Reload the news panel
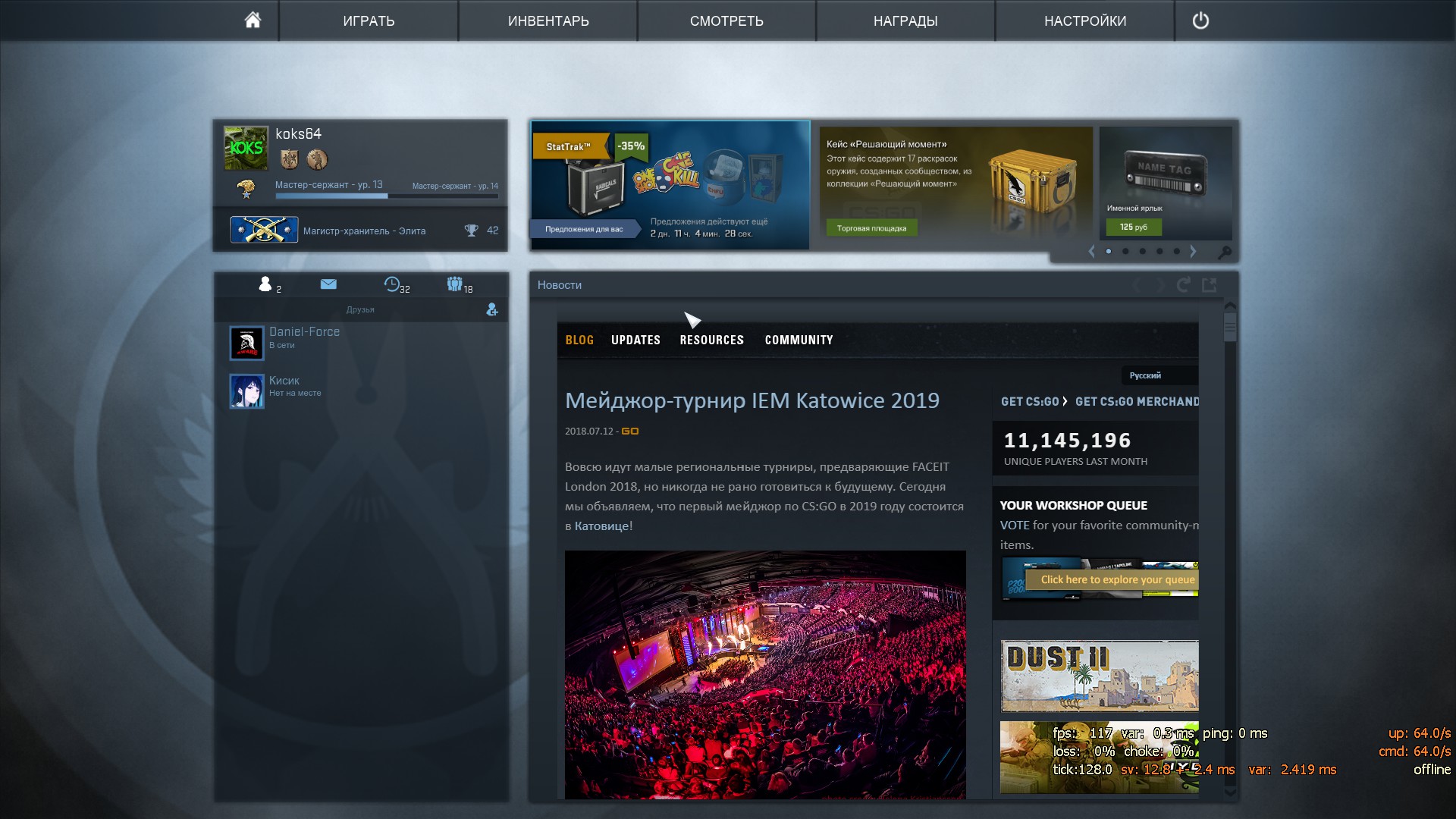The image size is (1456, 819). 1183,285
